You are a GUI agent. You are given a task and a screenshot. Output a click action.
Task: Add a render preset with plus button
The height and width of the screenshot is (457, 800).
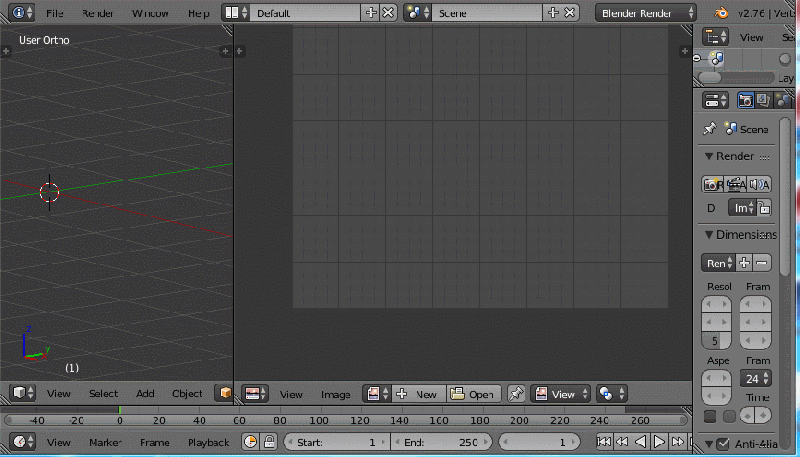click(x=744, y=263)
